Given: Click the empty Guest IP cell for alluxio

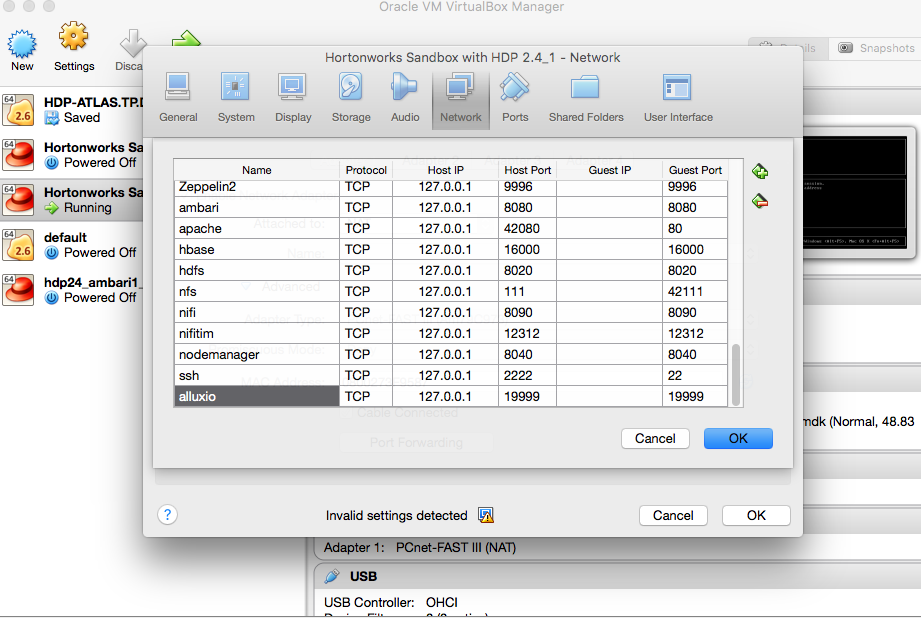Looking at the screenshot, I should [x=609, y=397].
